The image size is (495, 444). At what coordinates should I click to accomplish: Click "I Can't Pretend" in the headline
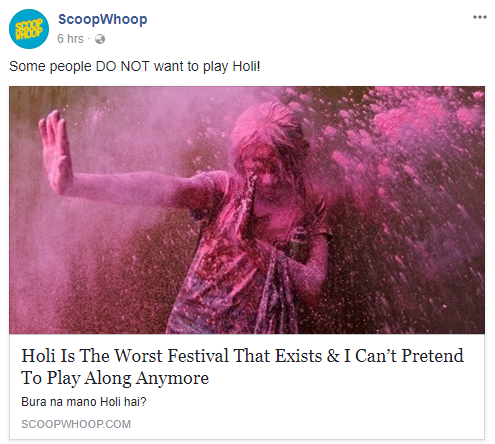click(x=404, y=355)
